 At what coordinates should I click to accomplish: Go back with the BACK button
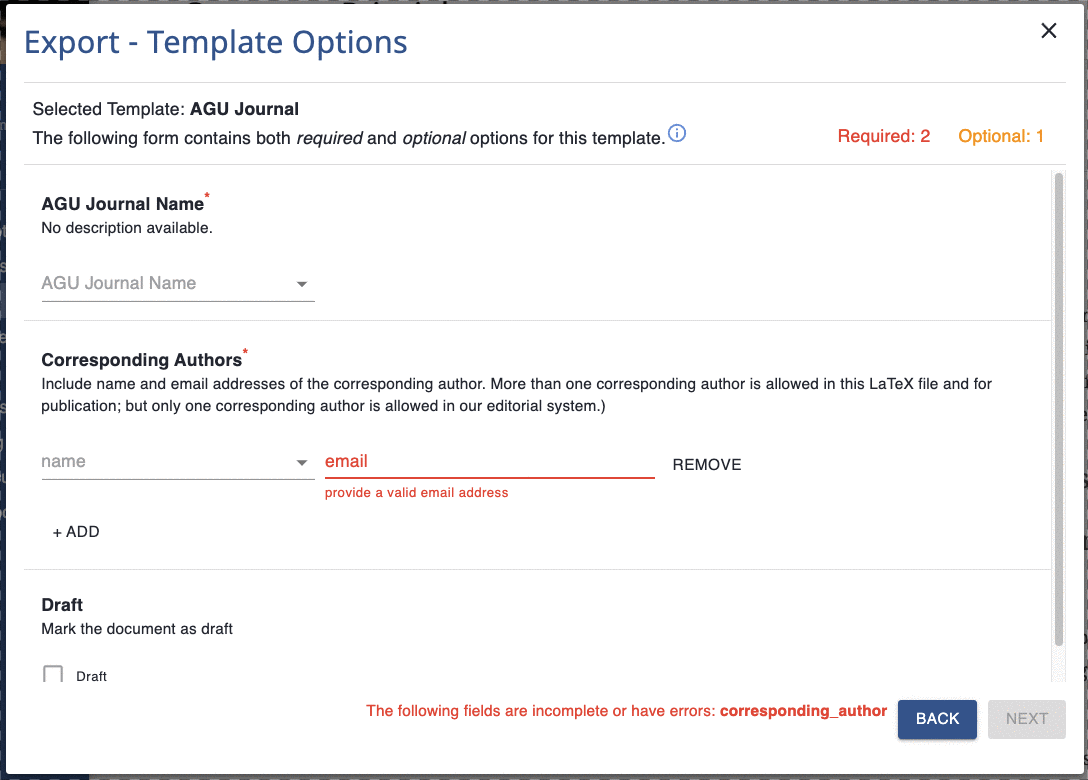pos(937,719)
